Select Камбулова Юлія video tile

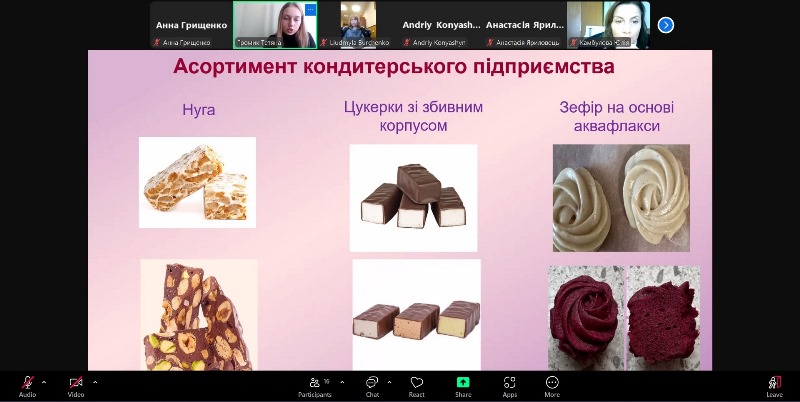pyautogui.click(x=609, y=25)
